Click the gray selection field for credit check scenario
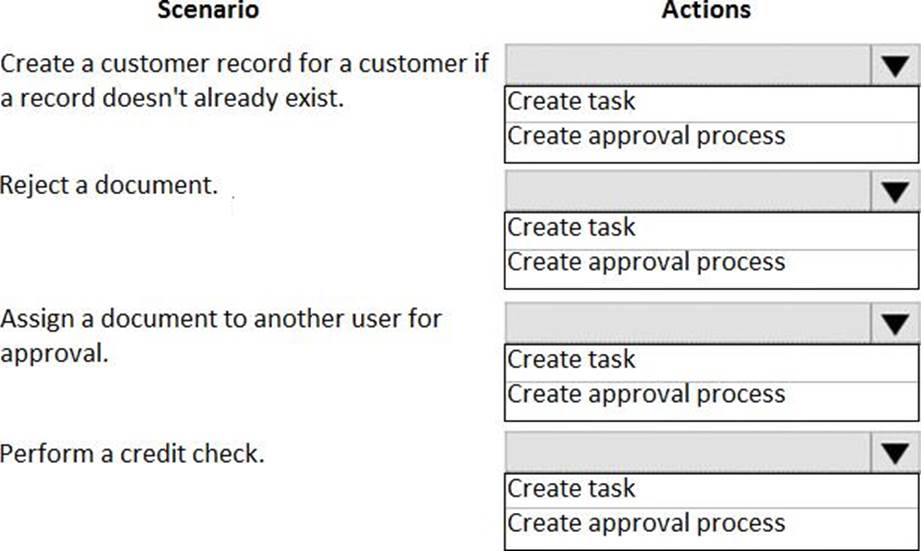 pos(690,453)
